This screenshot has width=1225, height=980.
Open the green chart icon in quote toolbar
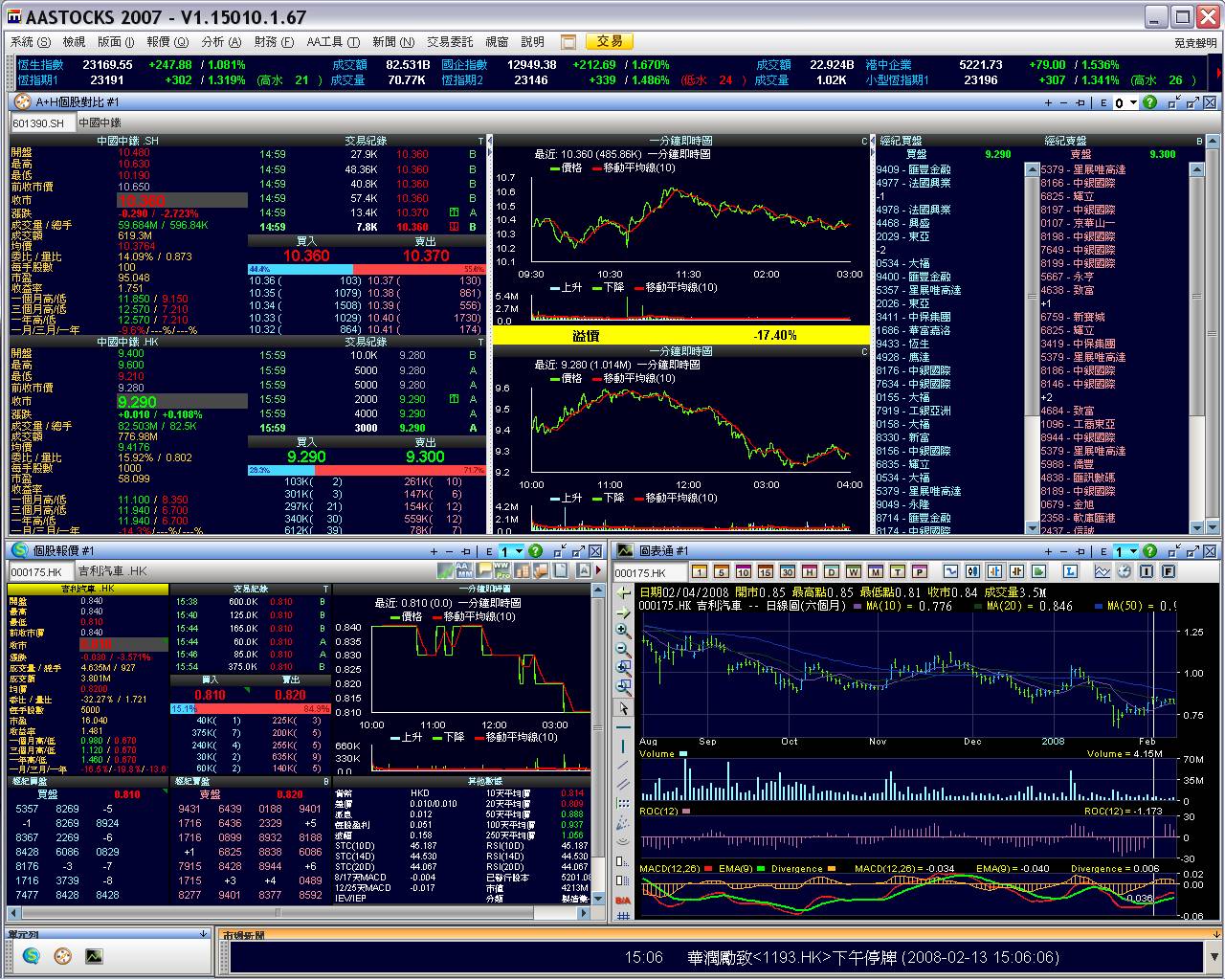click(445, 570)
